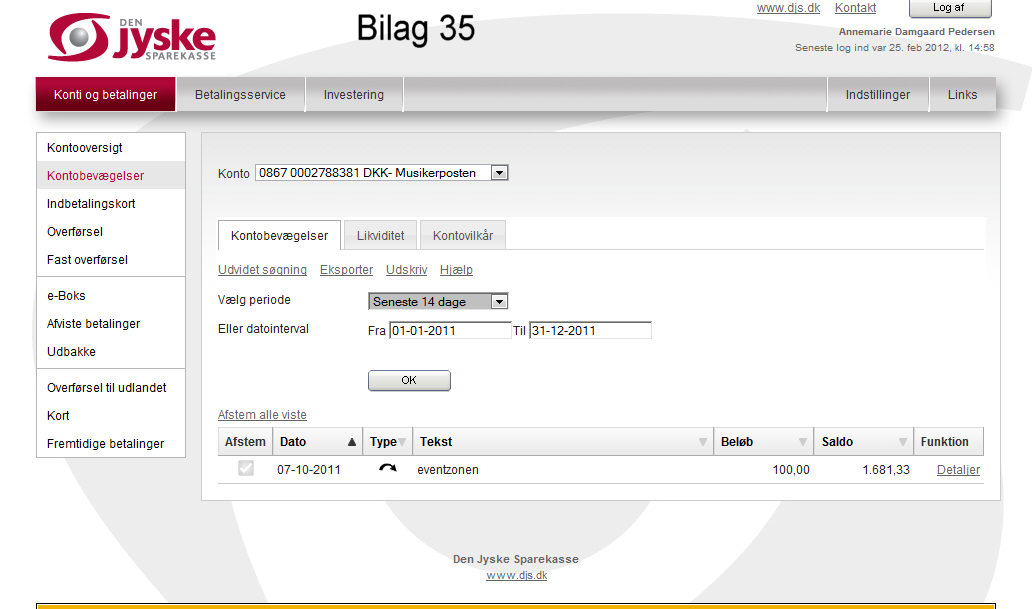Open the Konti og betalinger menu
This screenshot has height=609, width=1032.
click(105, 94)
